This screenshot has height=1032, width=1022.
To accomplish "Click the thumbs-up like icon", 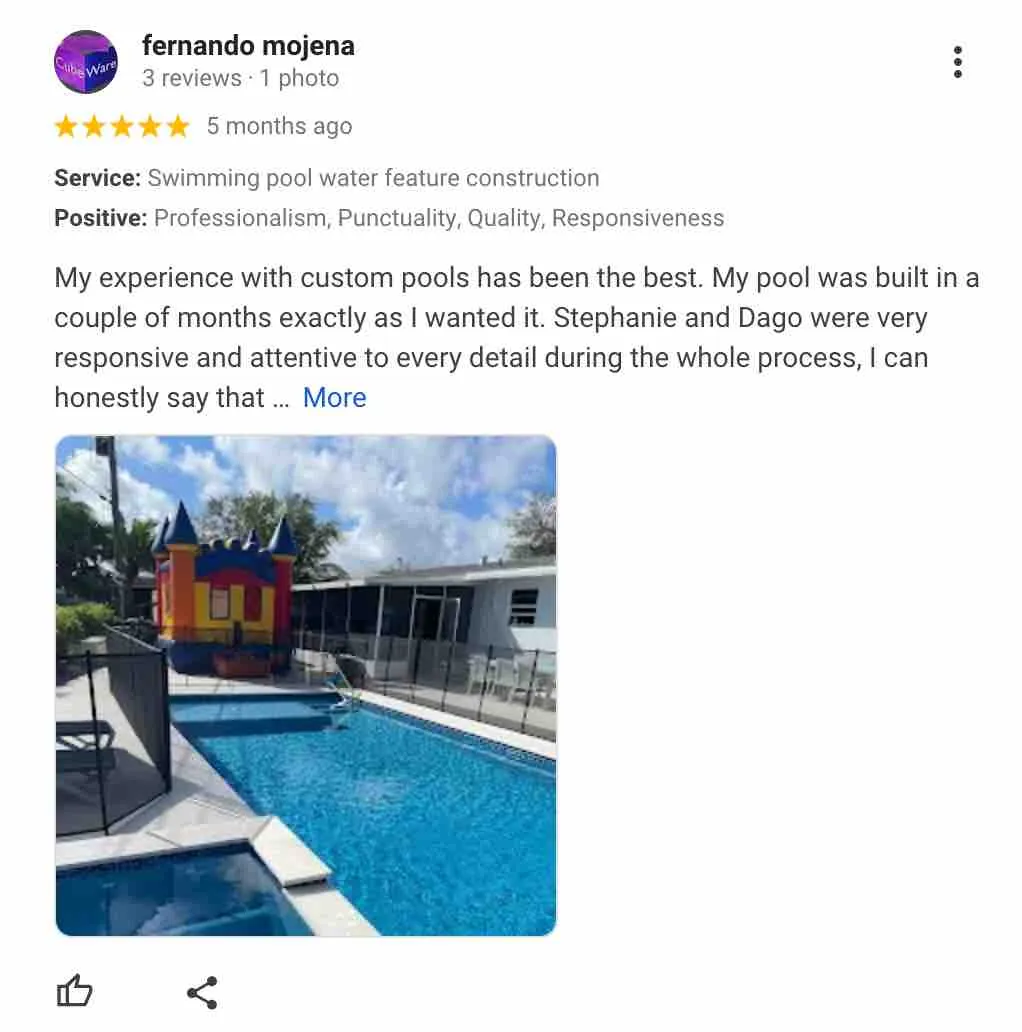I will (74, 991).
